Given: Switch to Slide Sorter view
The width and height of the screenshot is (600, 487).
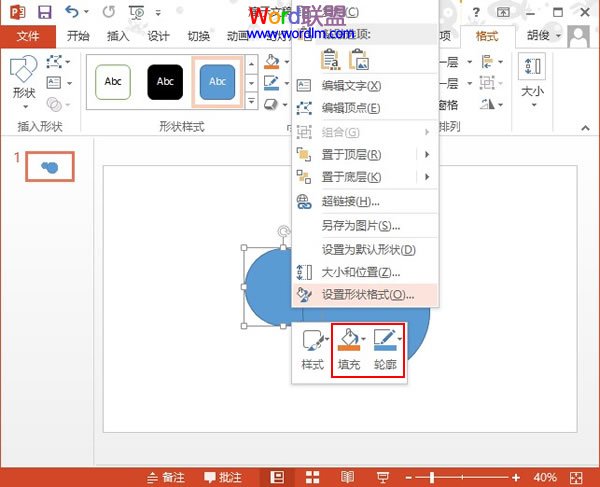Looking at the screenshot, I should 312,477.
